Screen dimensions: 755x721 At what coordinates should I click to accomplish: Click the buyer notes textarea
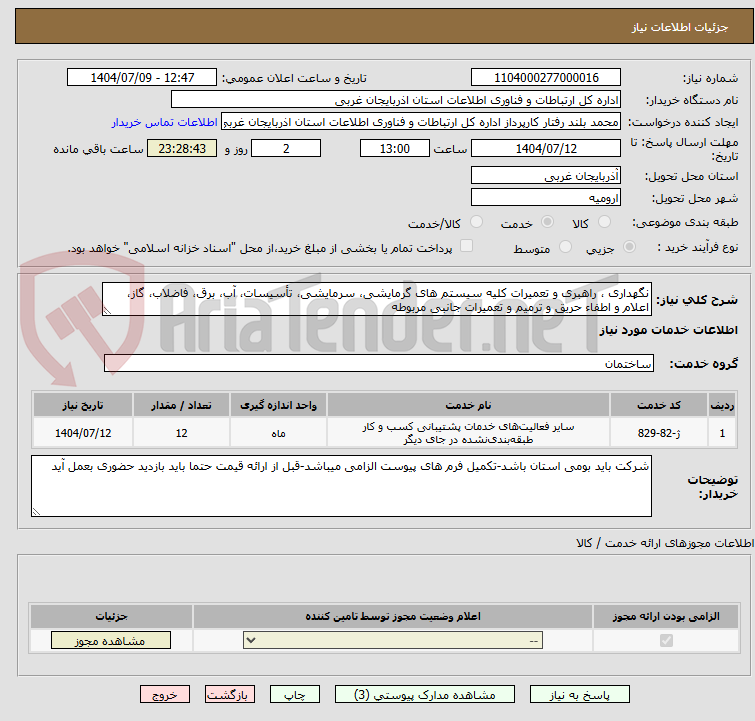click(x=341, y=486)
